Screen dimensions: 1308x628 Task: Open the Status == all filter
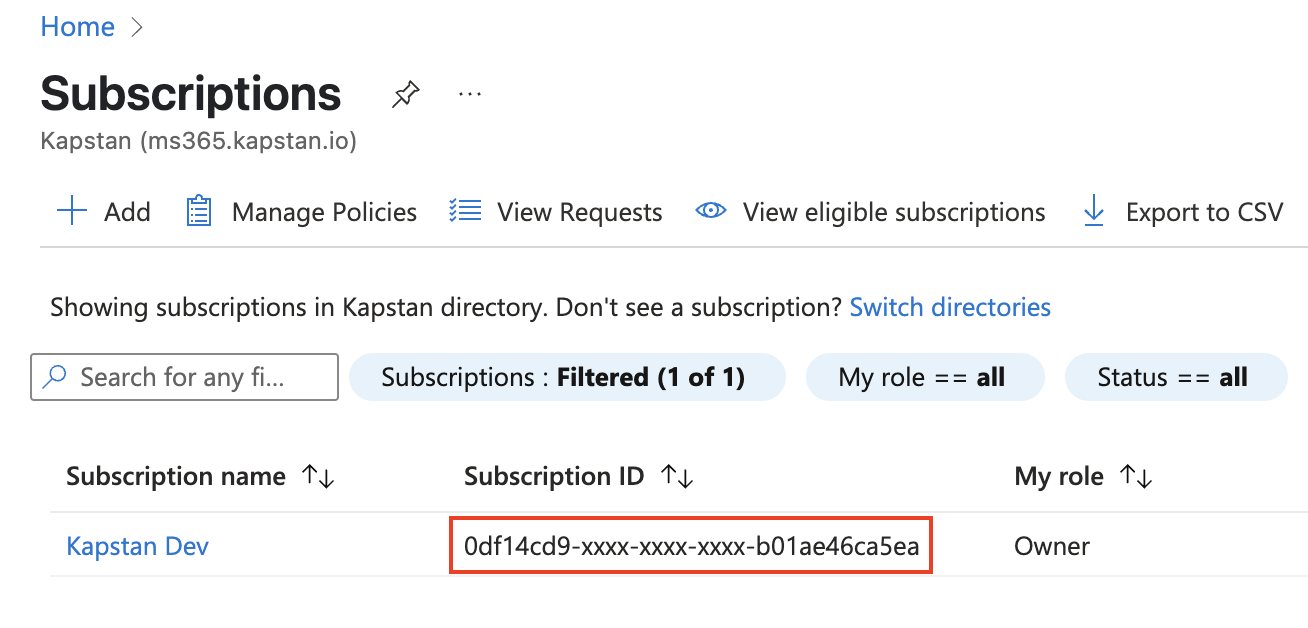click(x=1176, y=377)
